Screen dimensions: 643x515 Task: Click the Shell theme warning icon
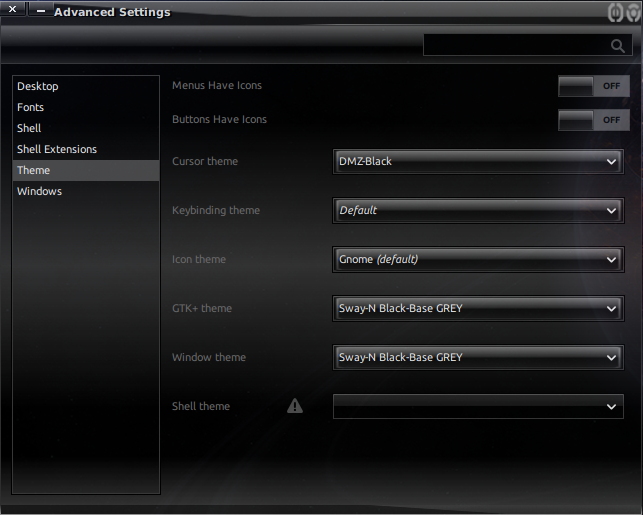(295, 406)
